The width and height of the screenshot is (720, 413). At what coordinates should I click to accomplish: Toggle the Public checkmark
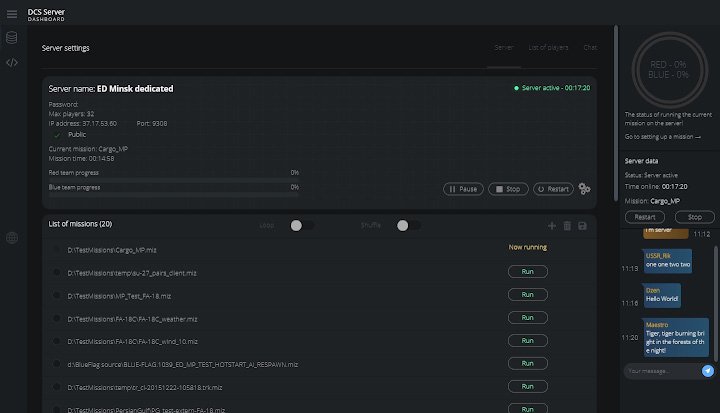(x=56, y=133)
